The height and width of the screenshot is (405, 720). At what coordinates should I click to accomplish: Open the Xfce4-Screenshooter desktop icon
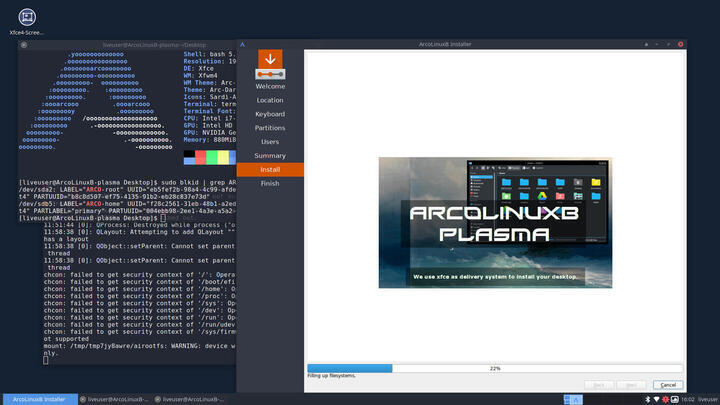point(27,22)
